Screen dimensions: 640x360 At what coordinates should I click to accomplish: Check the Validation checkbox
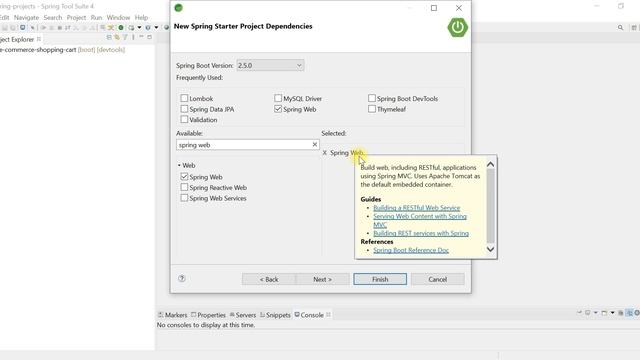184,120
